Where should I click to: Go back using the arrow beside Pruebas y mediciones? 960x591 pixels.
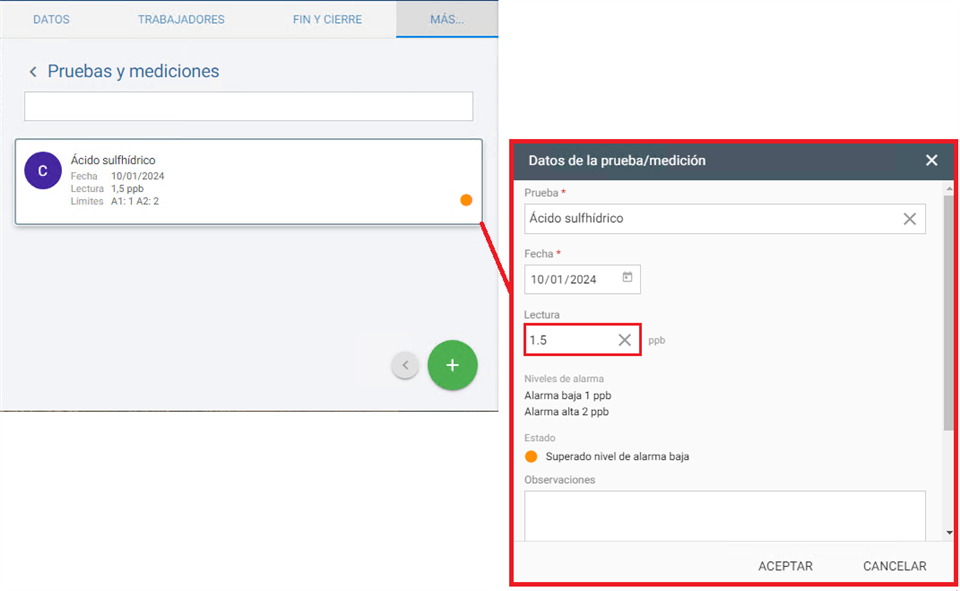click(33, 72)
